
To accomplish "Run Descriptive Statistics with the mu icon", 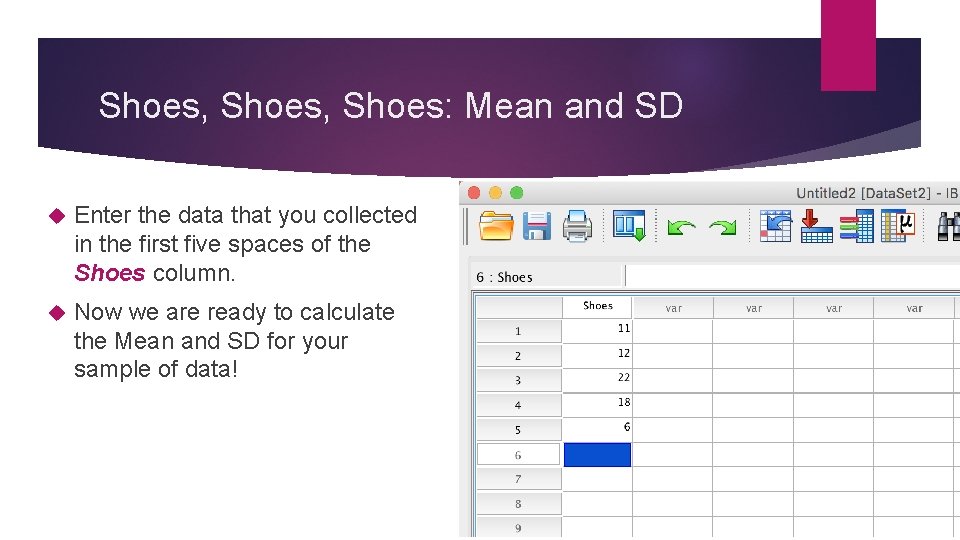I will click(x=898, y=226).
